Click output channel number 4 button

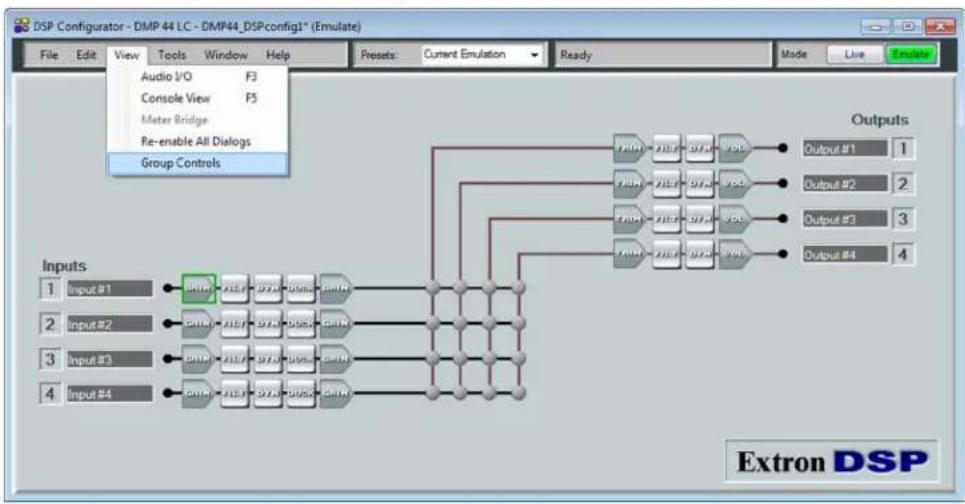(x=903, y=254)
